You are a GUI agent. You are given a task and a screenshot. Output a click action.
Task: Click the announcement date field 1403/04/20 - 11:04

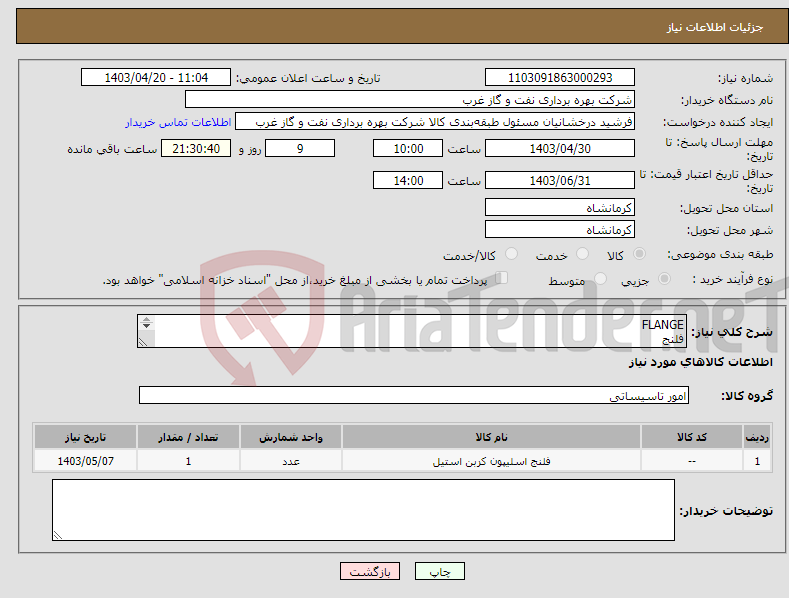tap(156, 78)
